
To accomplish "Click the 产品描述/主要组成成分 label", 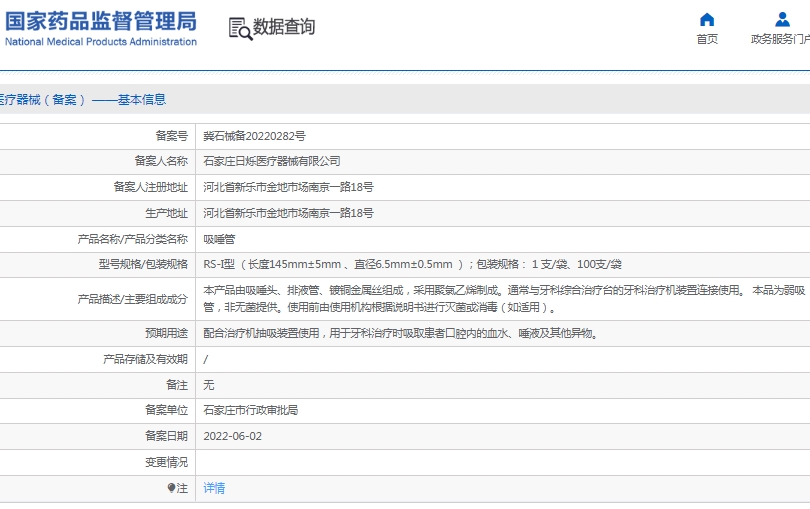I will click(x=133, y=299).
